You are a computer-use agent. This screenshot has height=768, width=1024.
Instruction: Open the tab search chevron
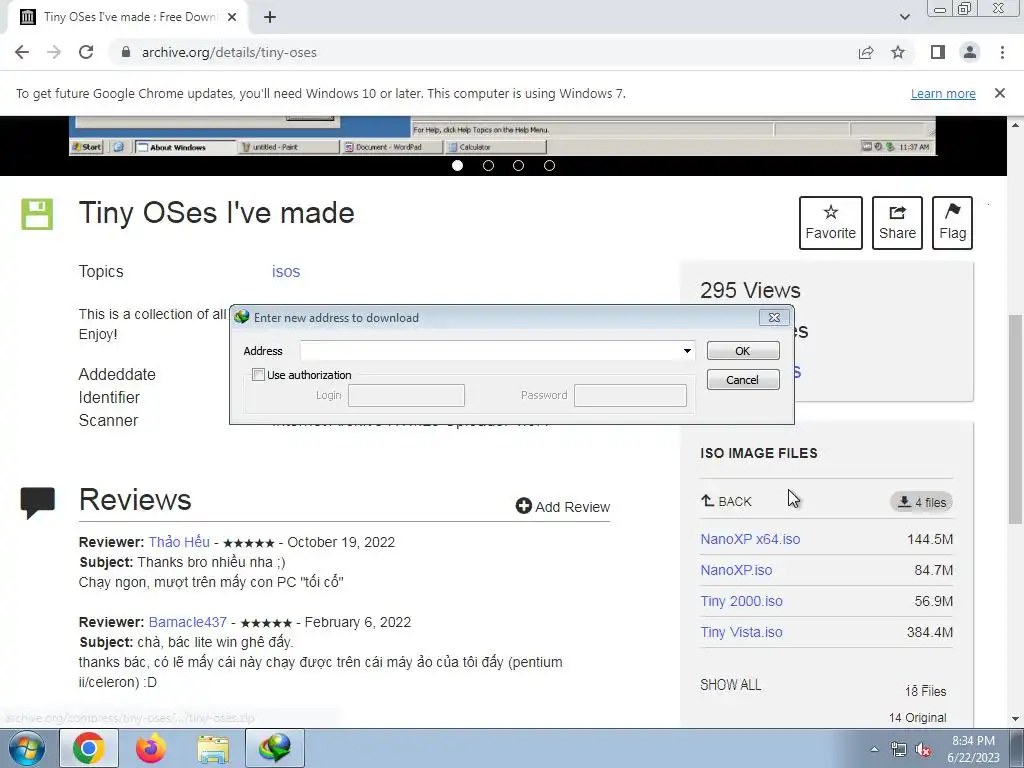pos(904,17)
